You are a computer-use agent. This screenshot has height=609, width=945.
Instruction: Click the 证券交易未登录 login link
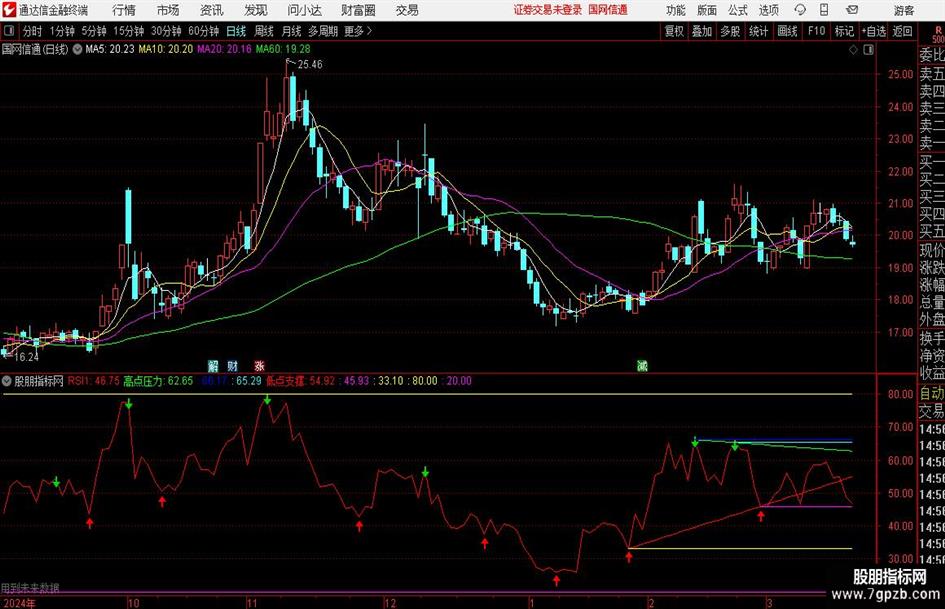[548, 10]
